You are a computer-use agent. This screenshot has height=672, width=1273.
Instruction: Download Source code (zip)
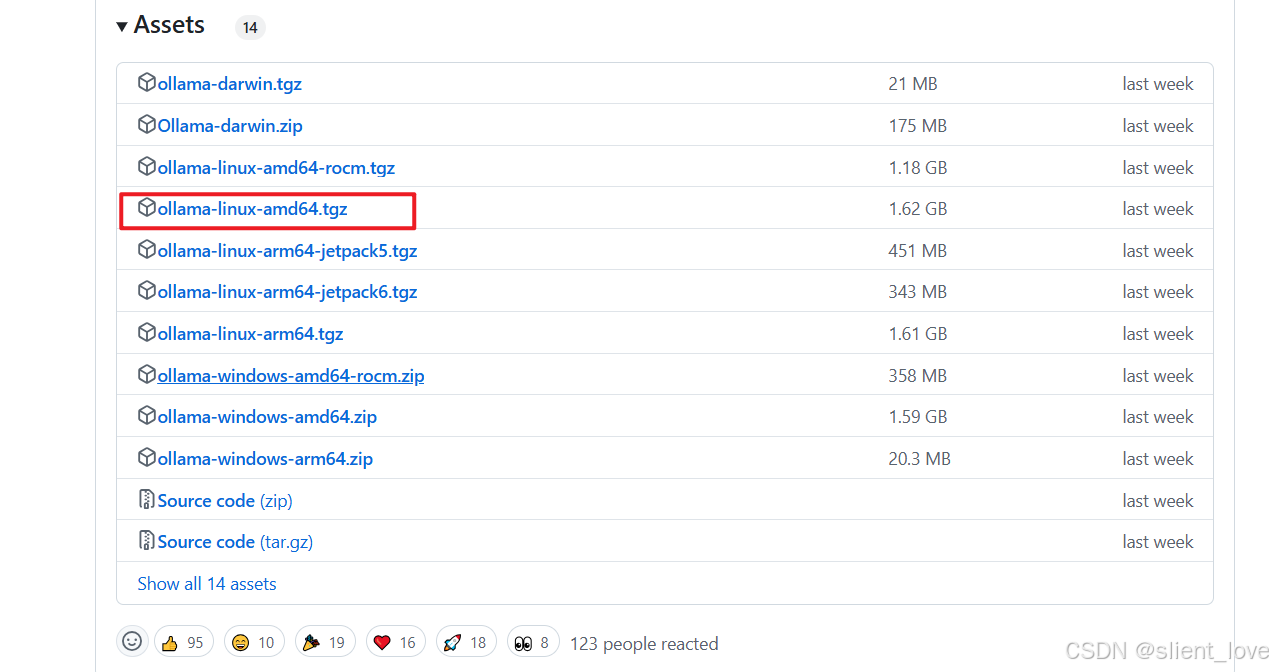pos(225,501)
